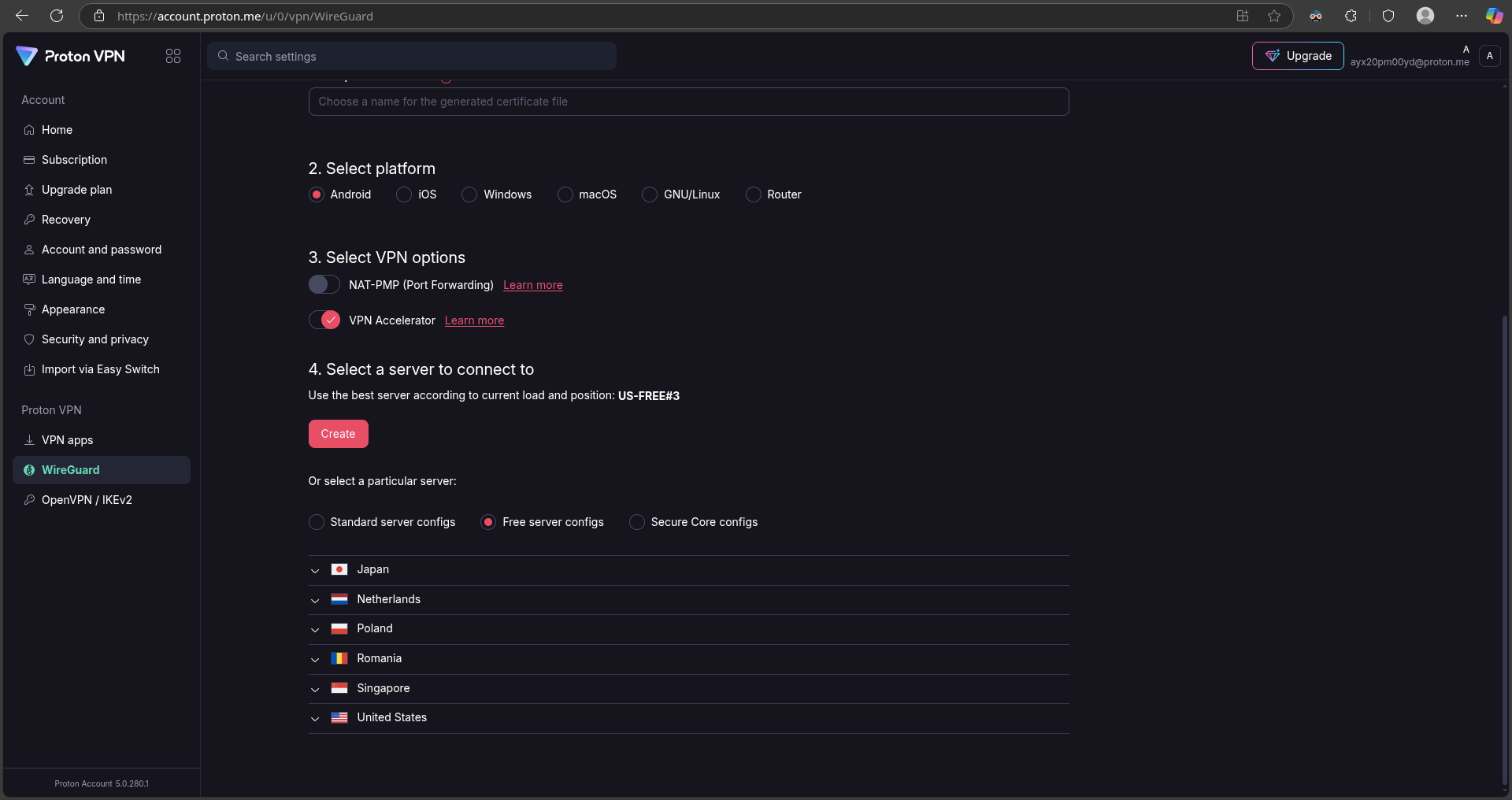The width and height of the screenshot is (1512, 800).
Task: Click the Netherlands flag icon
Action: coord(339,599)
